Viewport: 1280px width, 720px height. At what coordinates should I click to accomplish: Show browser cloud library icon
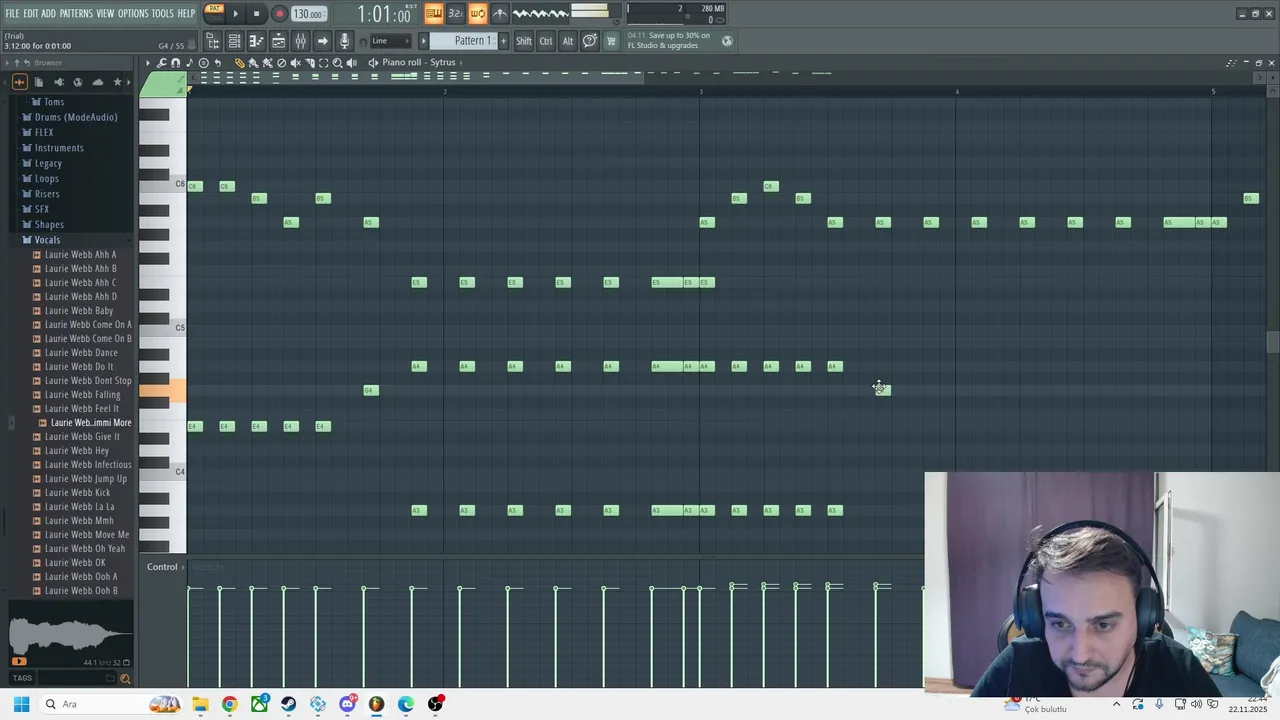click(x=97, y=82)
